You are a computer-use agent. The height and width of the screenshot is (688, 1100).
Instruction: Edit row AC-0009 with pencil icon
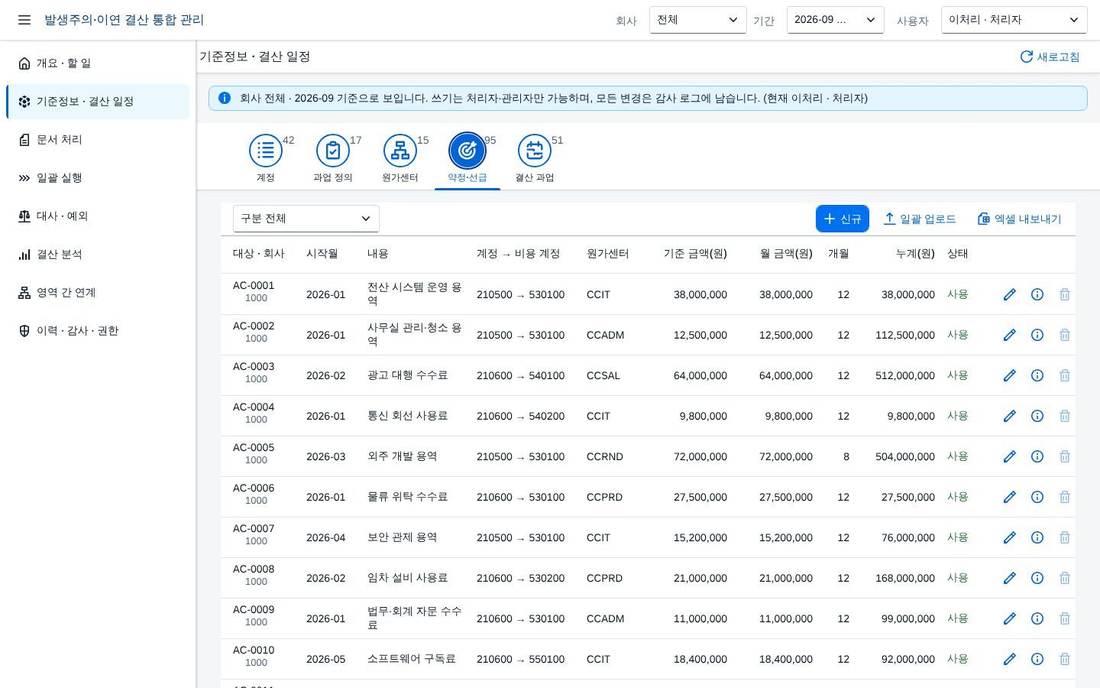pyautogui.click(x=1010, y=619)
